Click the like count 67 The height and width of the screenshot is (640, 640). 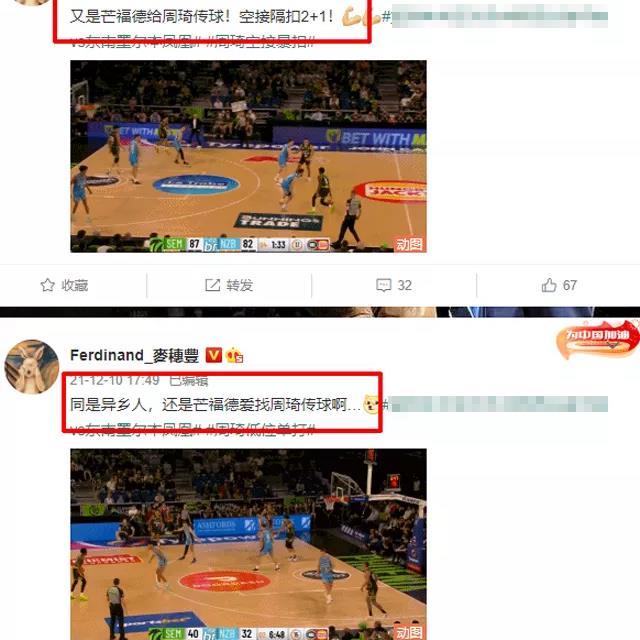click(570, 285)
